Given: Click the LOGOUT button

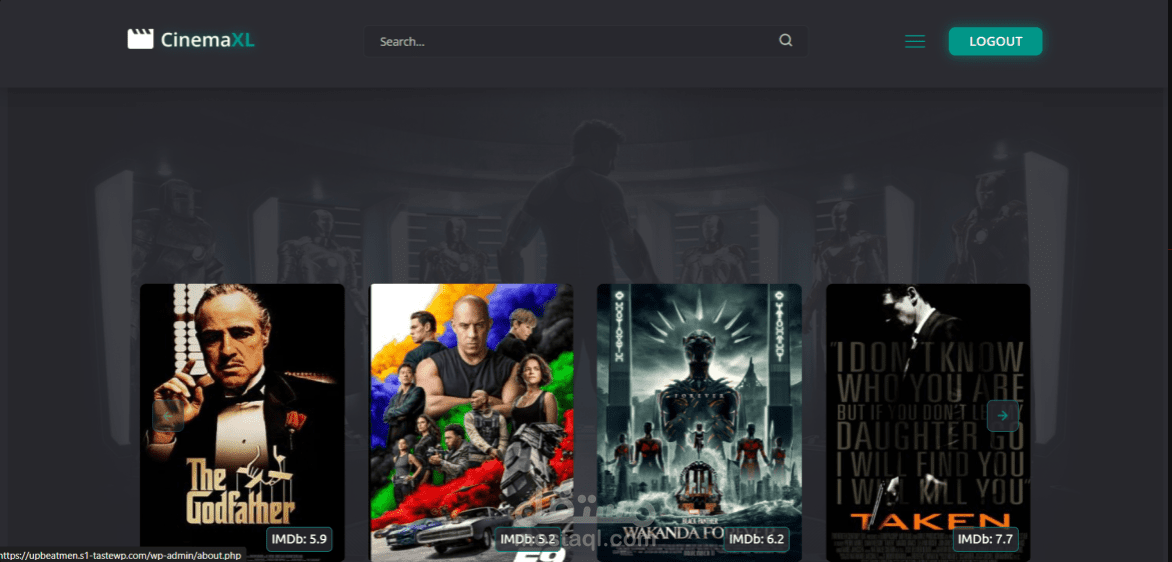Looking at the screenshot, I should (x=996, y=41).
